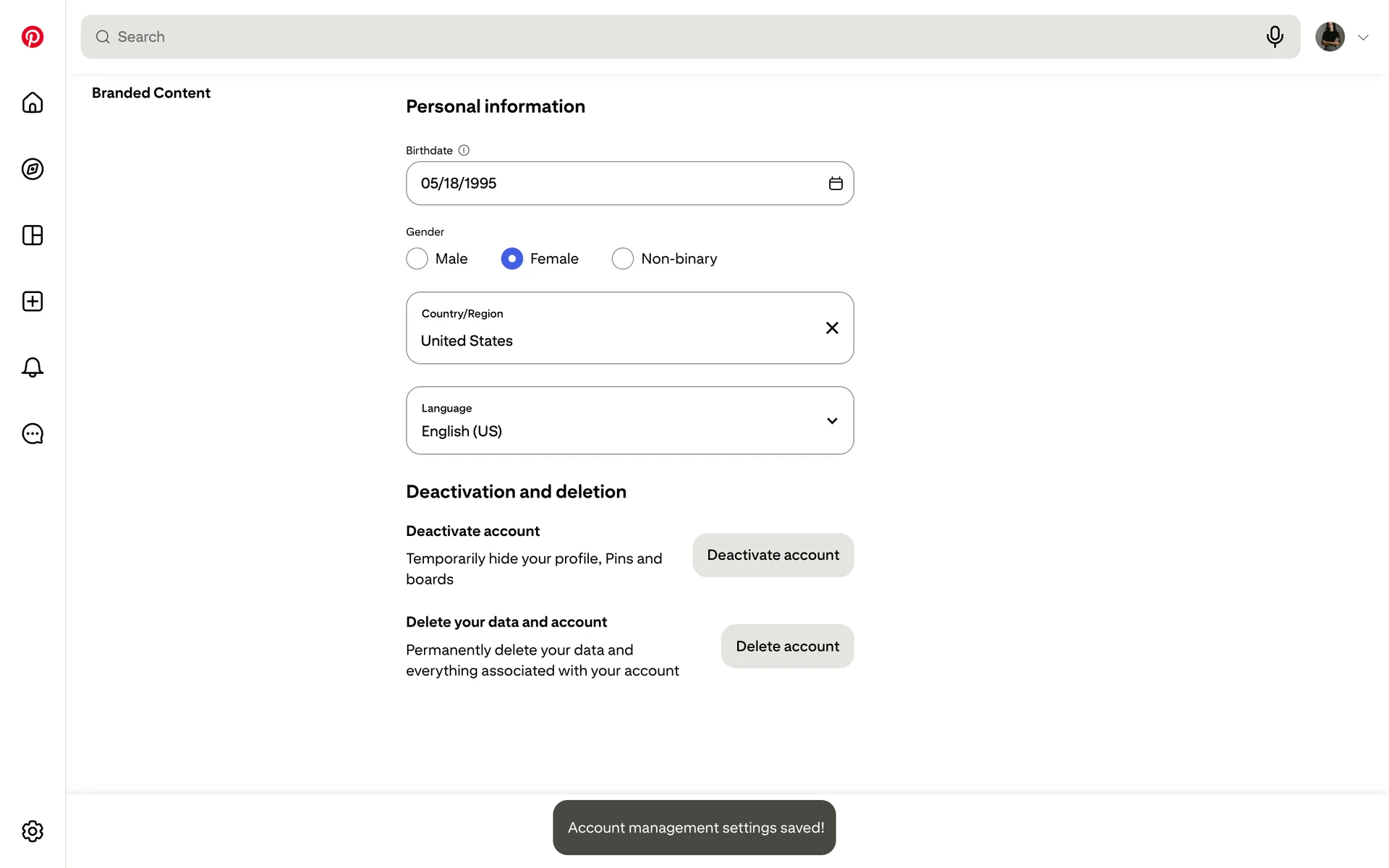Screen dimensions: 1389x868
Task: Clear the Country/Region selection
Action: (832, 328)
